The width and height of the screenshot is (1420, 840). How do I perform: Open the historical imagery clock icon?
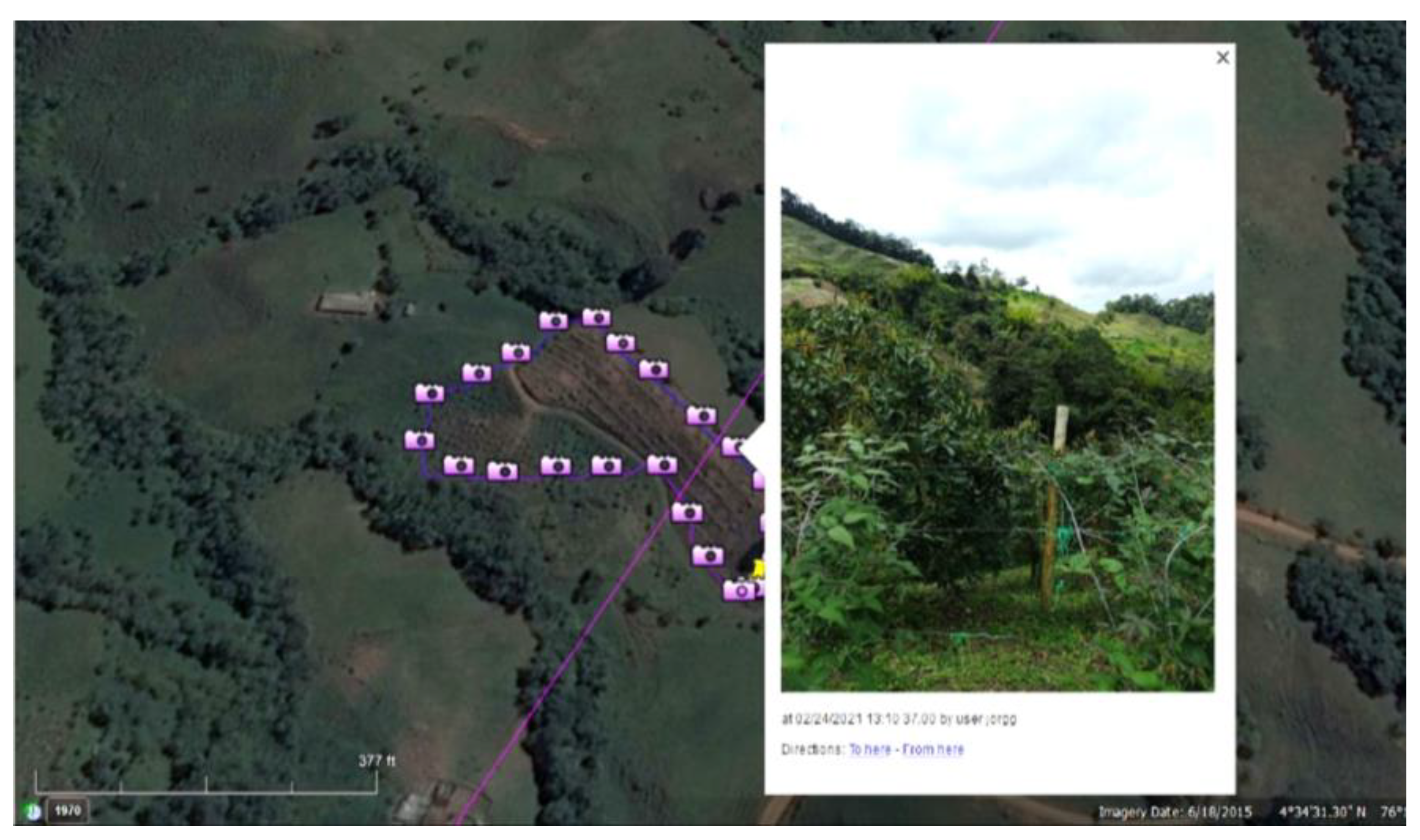pyautogui.click(x=34, y=812)
